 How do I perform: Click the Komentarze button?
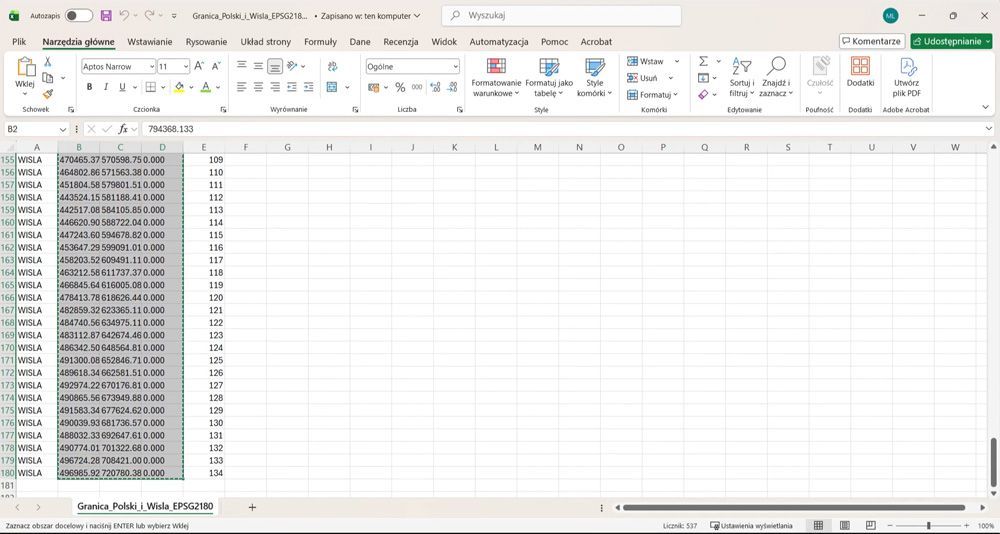(x=872, y=41)
